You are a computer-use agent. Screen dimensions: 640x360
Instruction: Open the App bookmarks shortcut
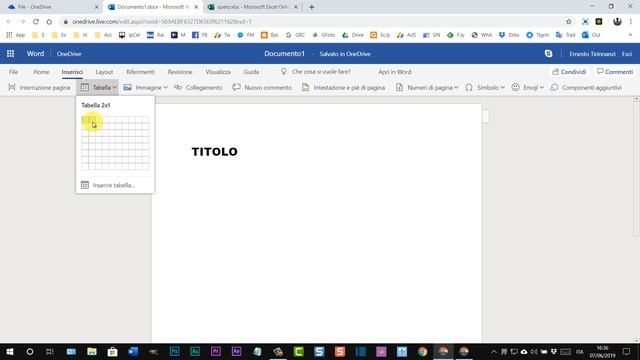pyautogui.click(x=16, y=35)
